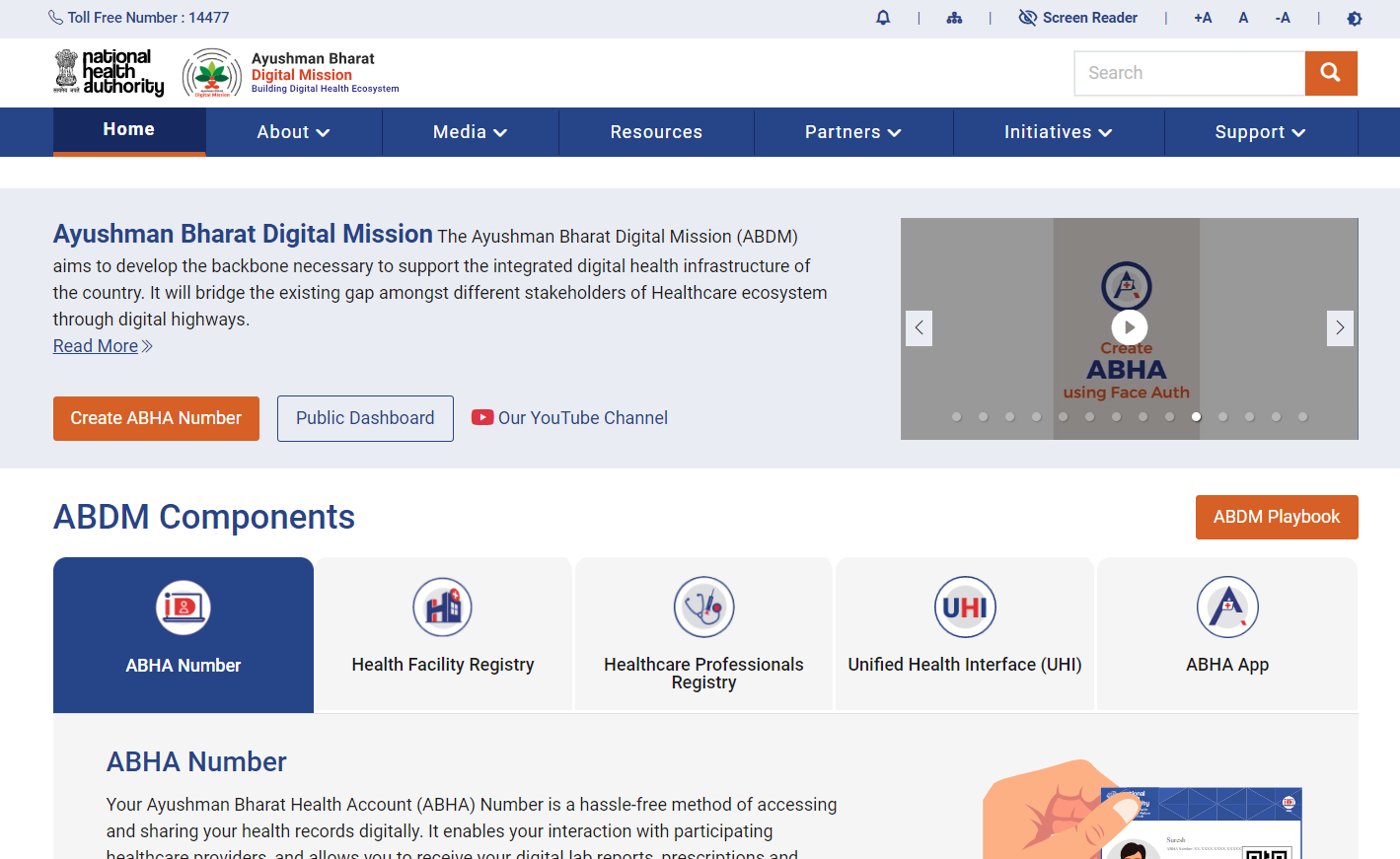This screenshot has height=859, width=1400.
Task: Play the Create ABHA using Face Auth video
Action: pyautogui.click(x=1129, y=327)
